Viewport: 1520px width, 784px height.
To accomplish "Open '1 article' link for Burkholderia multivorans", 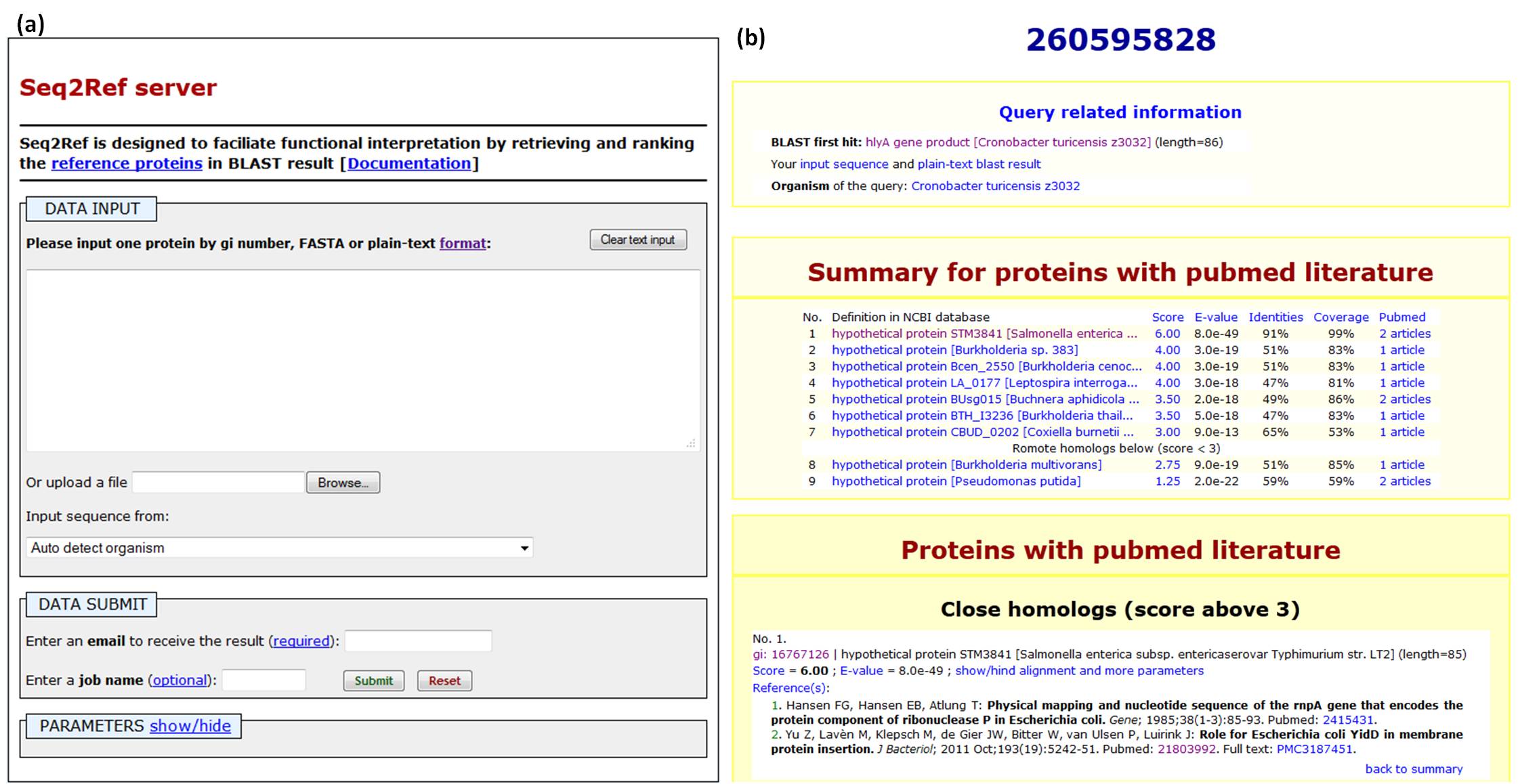I will pyautogui.click(x=1402, y=465).
